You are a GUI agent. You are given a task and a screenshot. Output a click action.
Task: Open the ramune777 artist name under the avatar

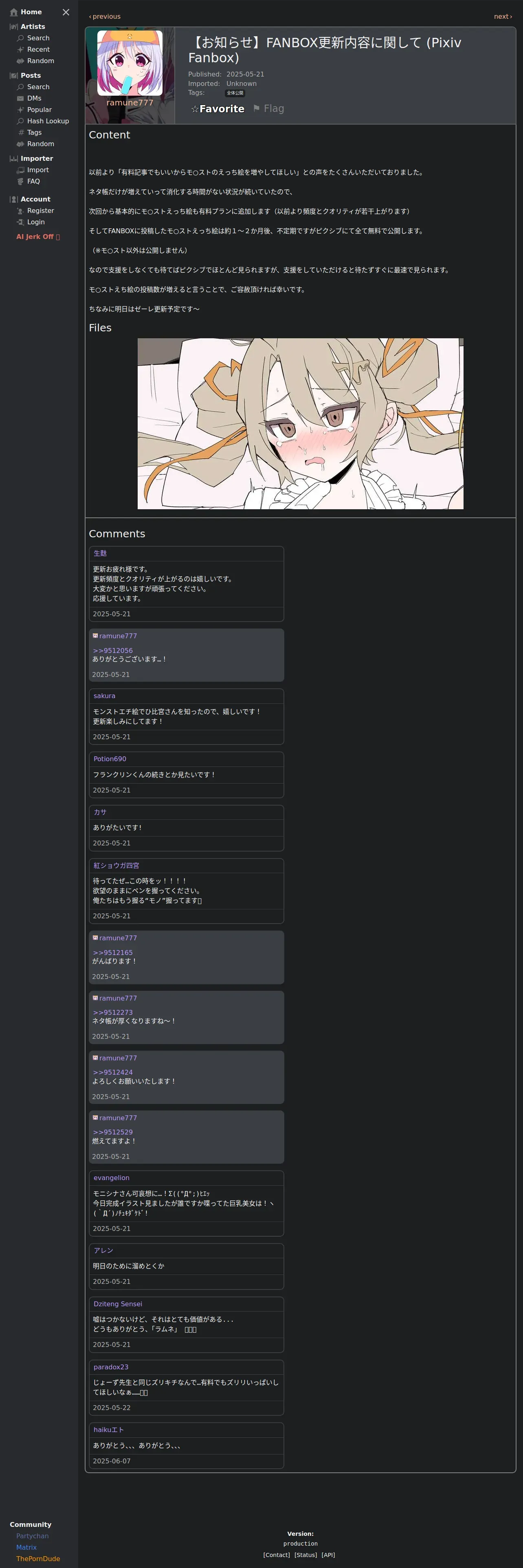pyautogui.click(x=130, y=103)
